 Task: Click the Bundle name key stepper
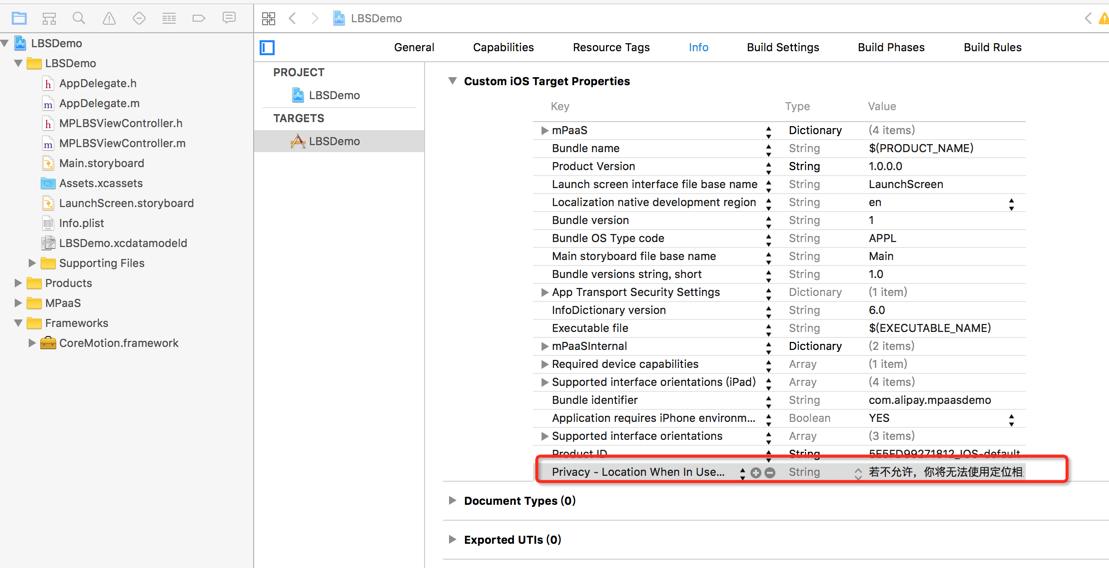click(x=769, y=149)
